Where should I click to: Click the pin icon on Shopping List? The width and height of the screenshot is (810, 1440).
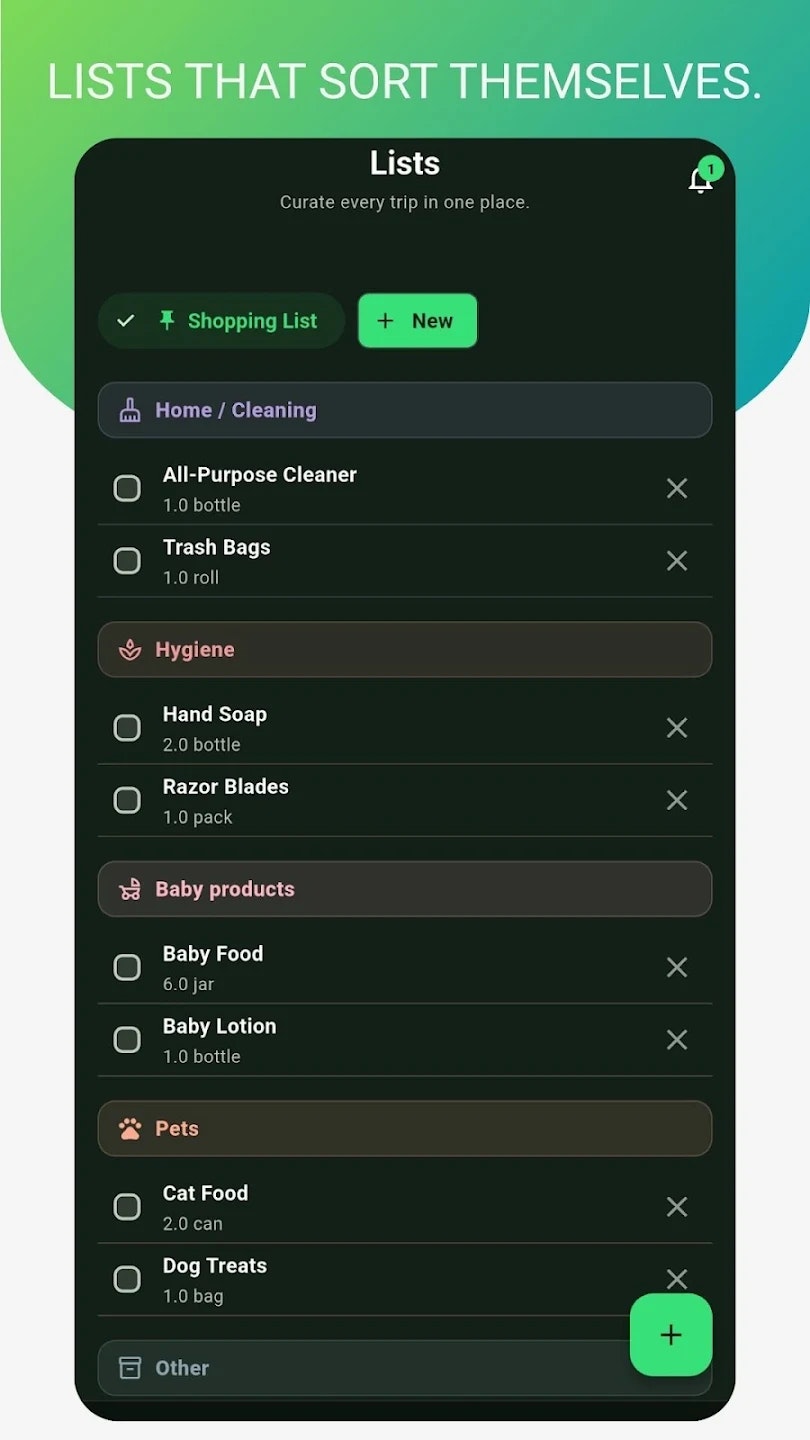pos(166,320)
